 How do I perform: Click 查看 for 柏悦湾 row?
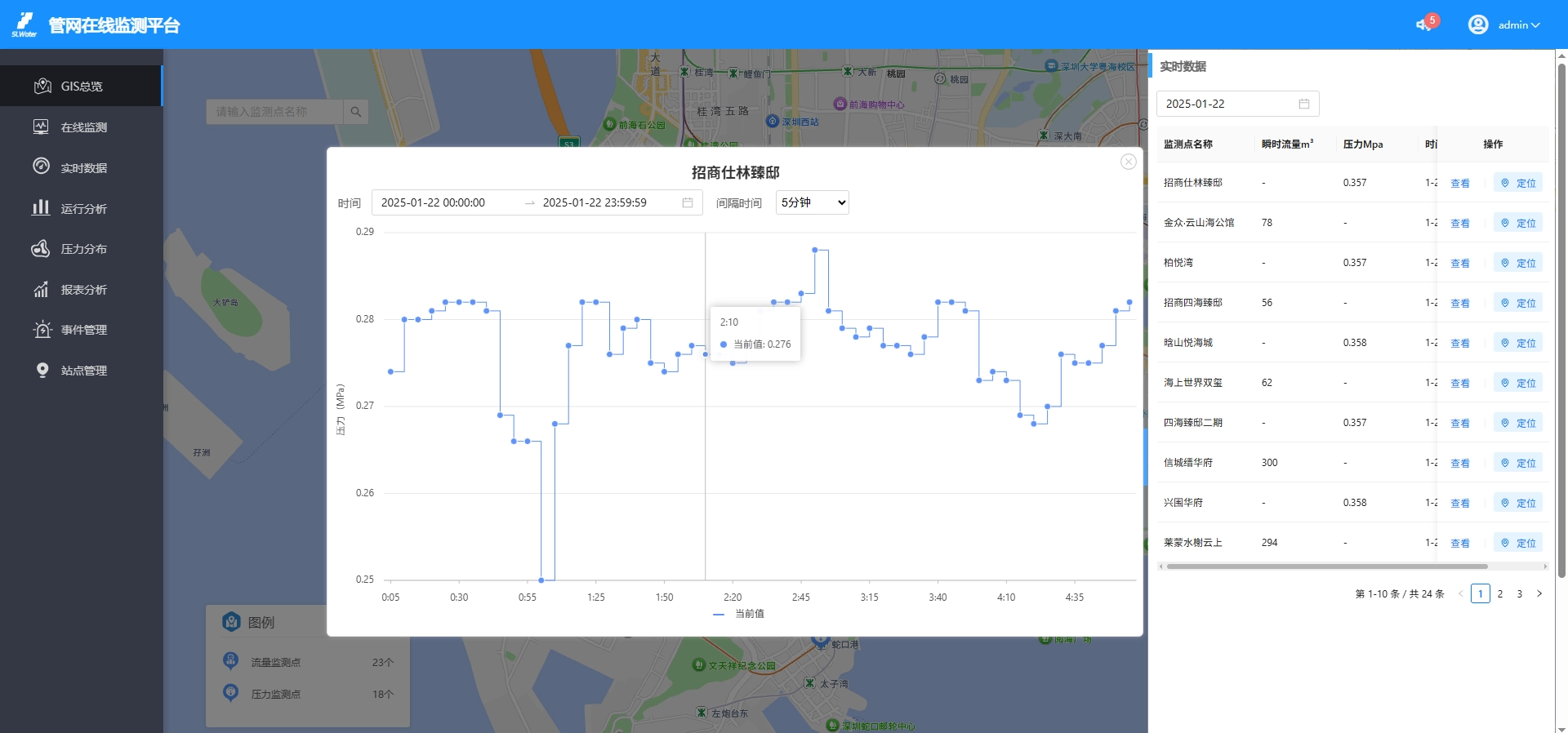(x=1460, y=264)
